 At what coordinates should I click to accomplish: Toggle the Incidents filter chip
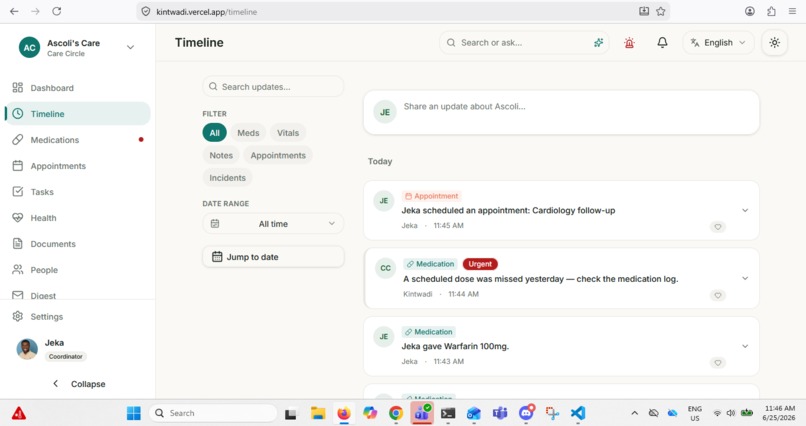(227, 178)
